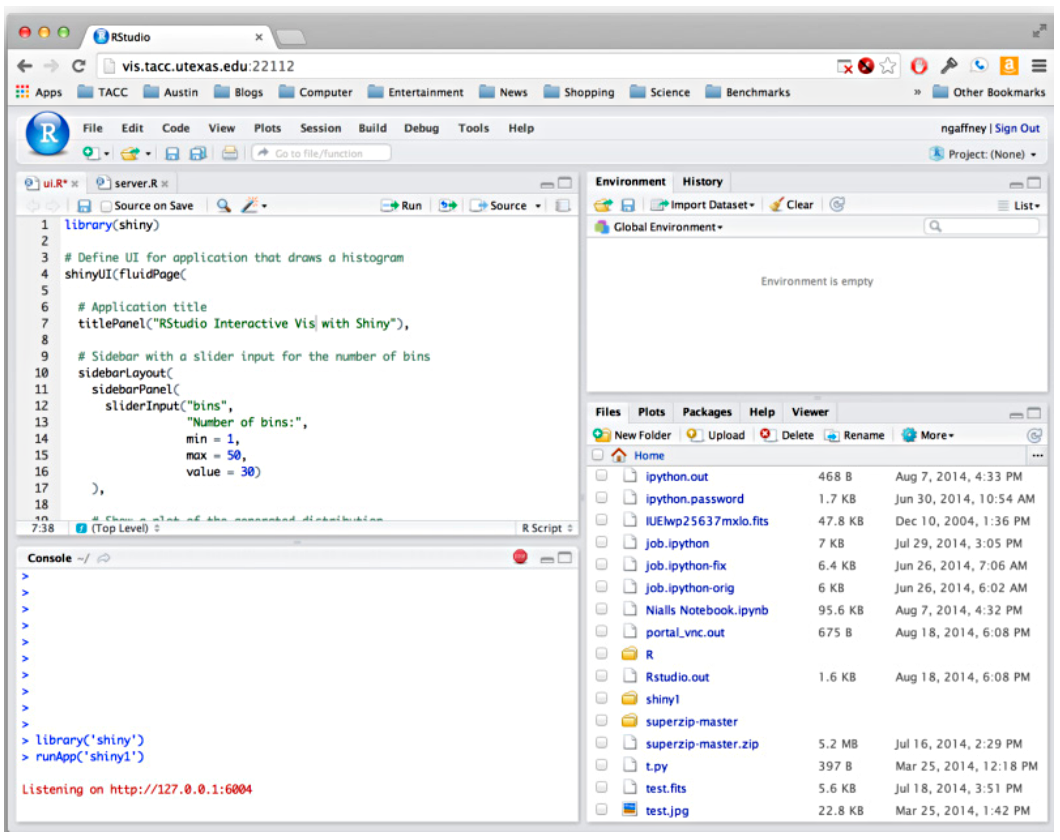Run the current line with Run button
This screenshot has height=840, width=1060.
click(402, 205)
